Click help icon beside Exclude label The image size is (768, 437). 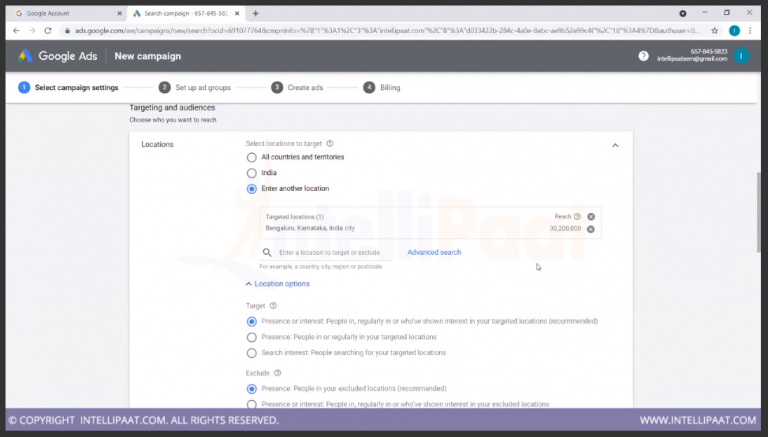(278, 373)
